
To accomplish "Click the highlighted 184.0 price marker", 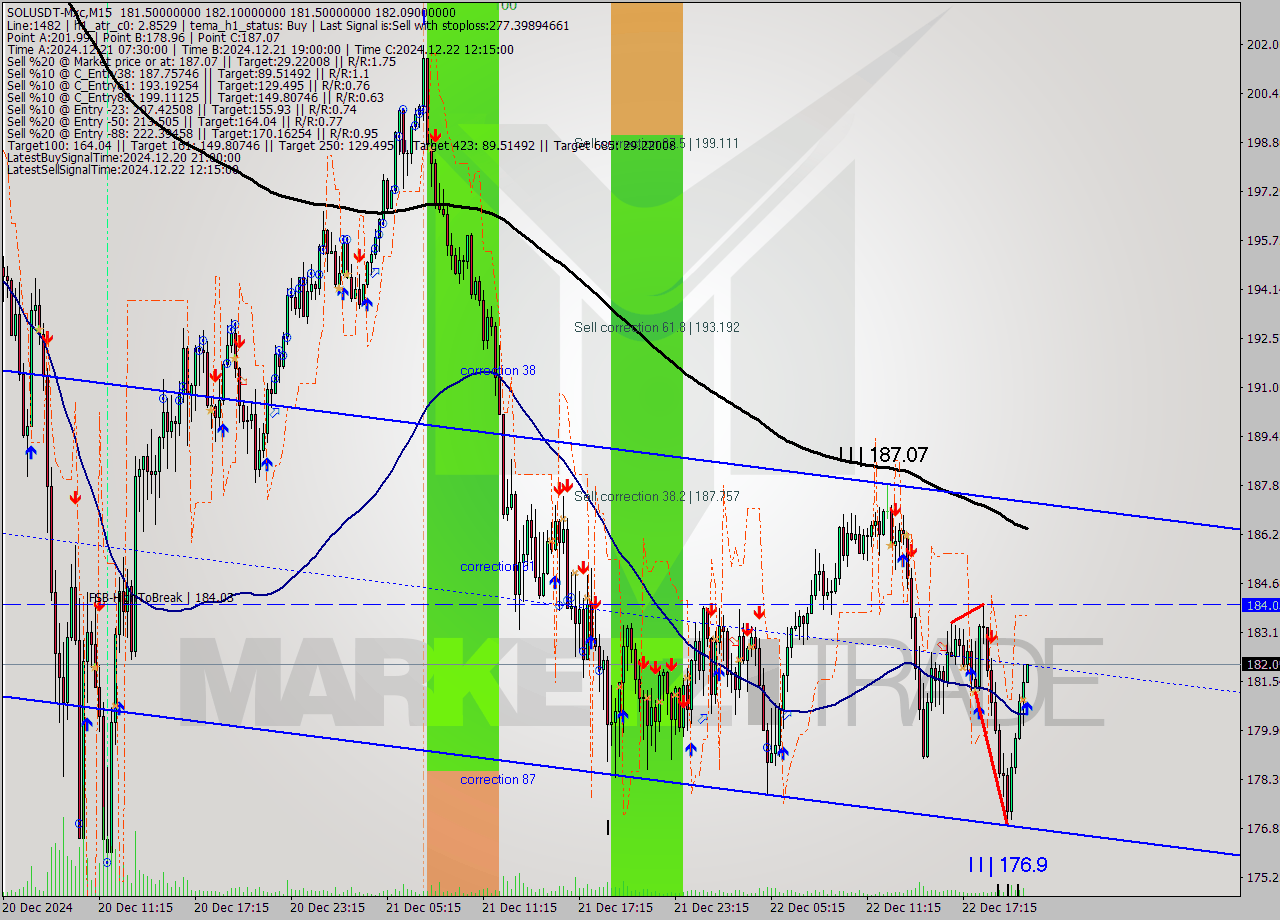I will coord(1260,605).
